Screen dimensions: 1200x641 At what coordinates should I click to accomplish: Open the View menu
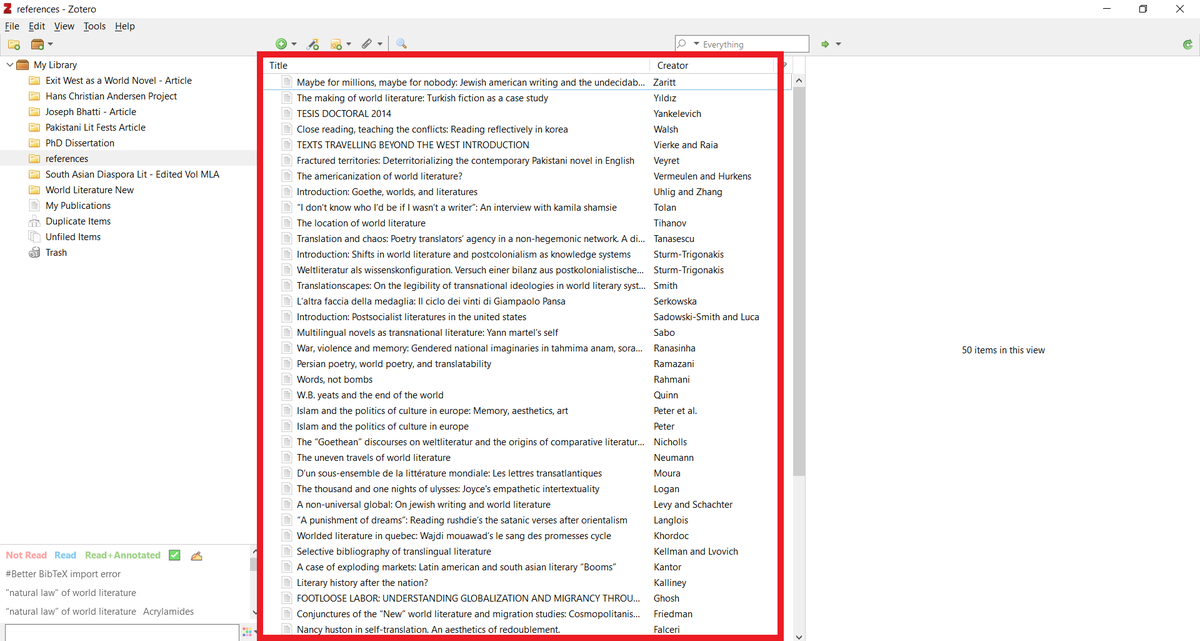click(x=64, y=26)
